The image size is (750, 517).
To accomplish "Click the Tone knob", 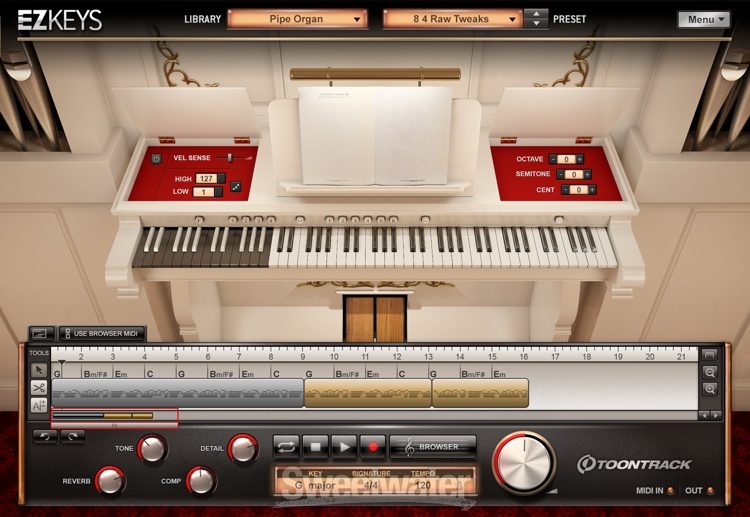I will coord(152,449).
